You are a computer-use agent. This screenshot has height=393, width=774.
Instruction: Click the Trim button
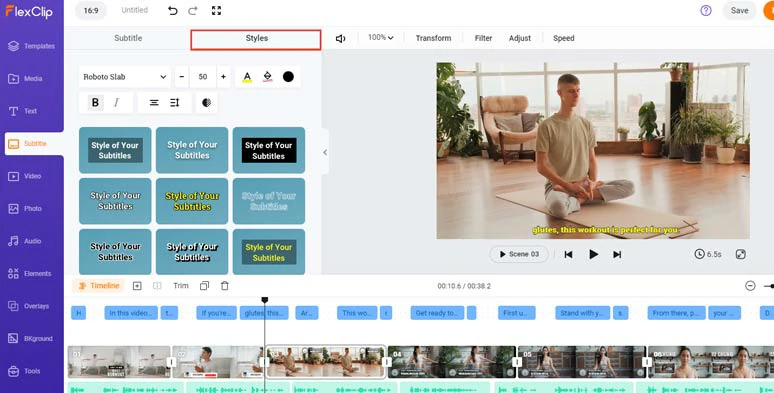181,286
